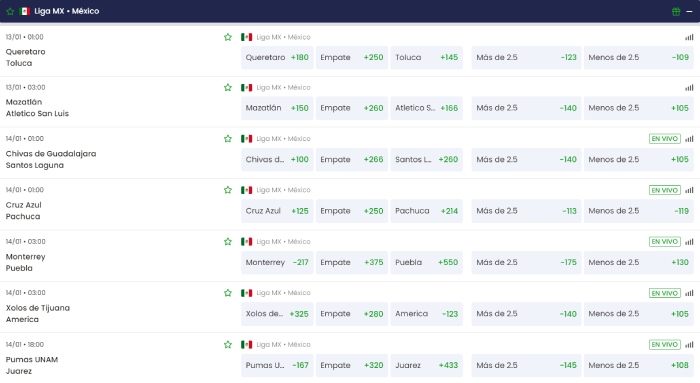Open statistics icon for Queretaro vs Toluca
Viewport: 700px width, 383px height.
[x=689, y=37]
